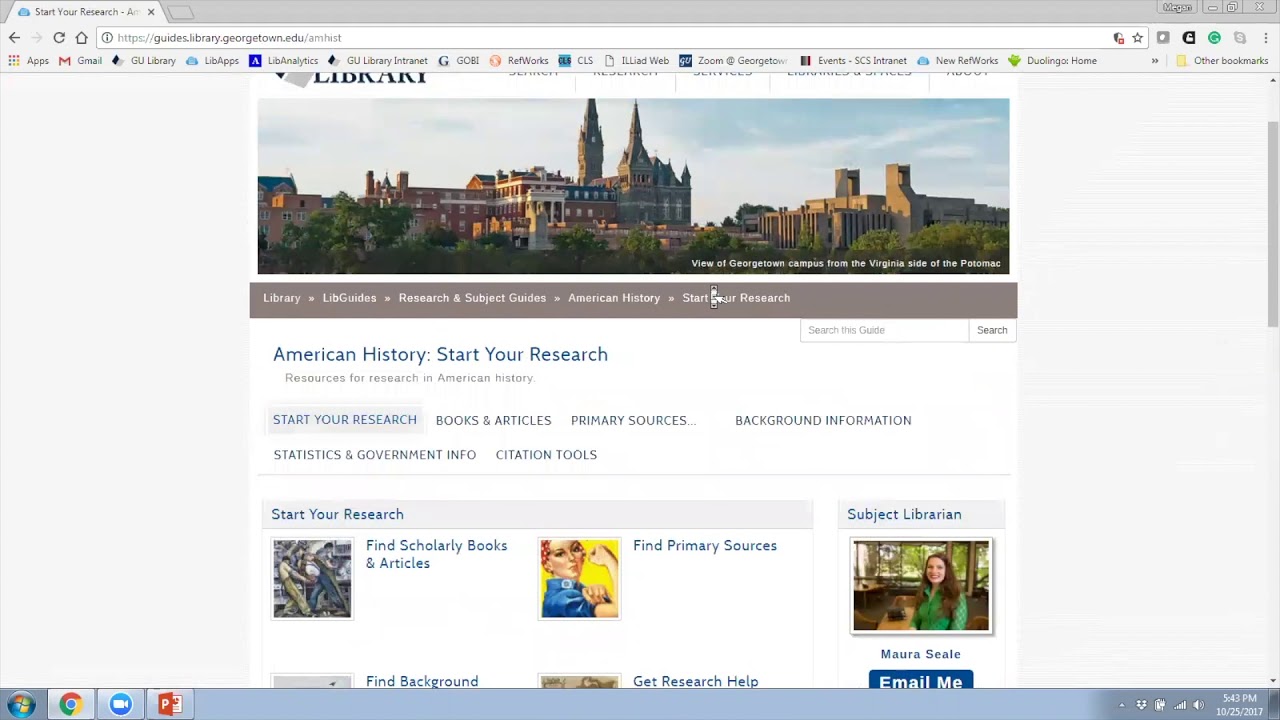Go to American History breadcrumb
1280x720 pixels.
click(614, 298)
